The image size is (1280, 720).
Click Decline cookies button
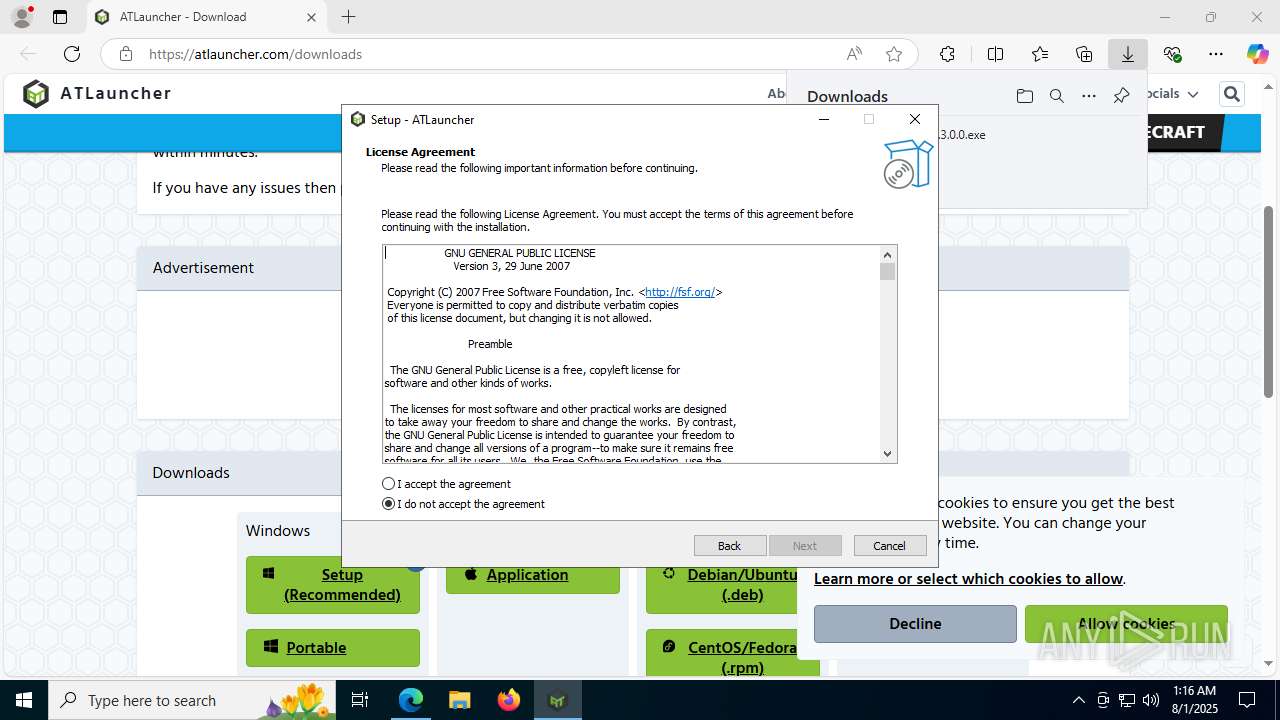[x=915, y=624]
